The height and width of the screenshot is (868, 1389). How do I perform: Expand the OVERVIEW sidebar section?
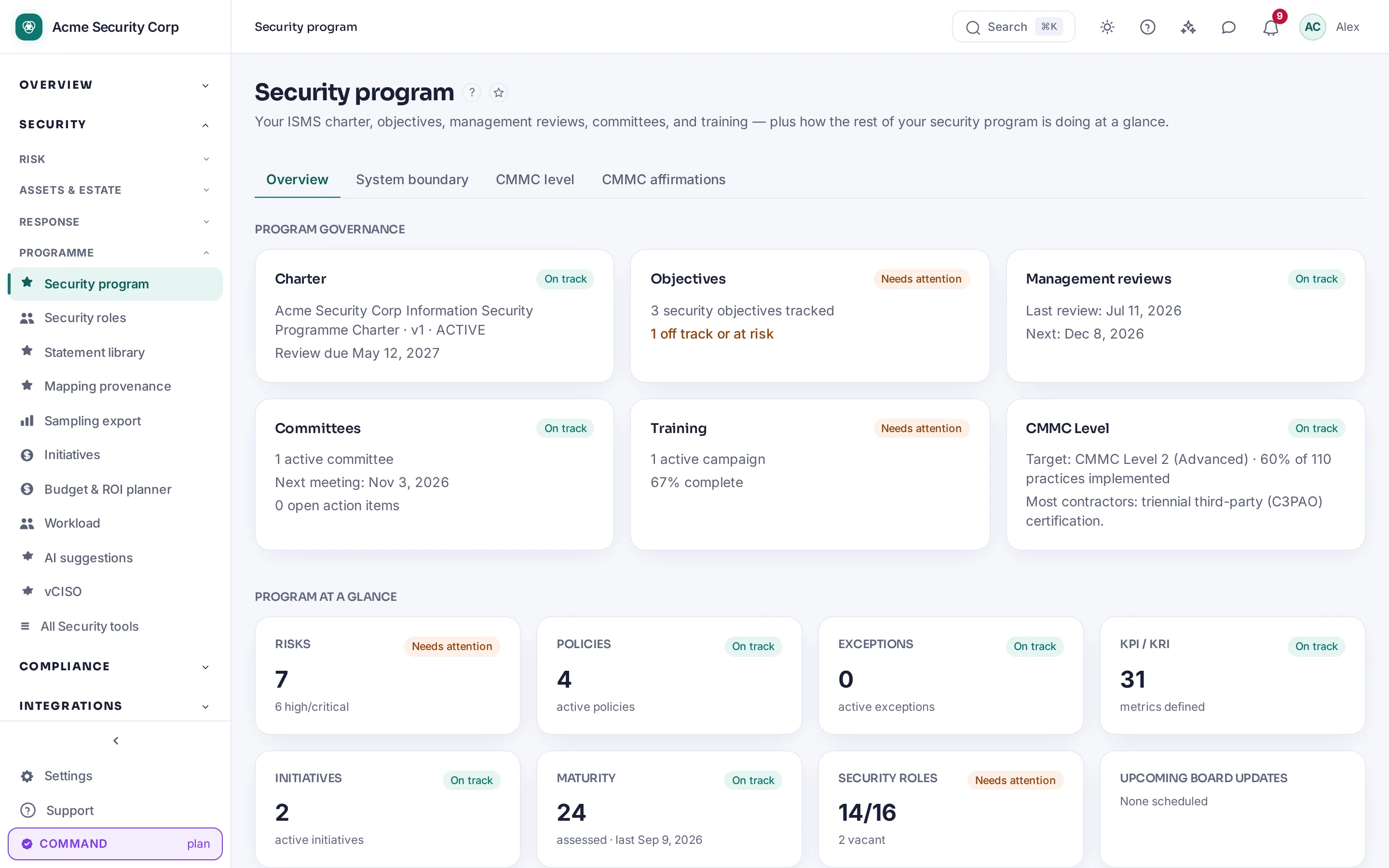115,85
